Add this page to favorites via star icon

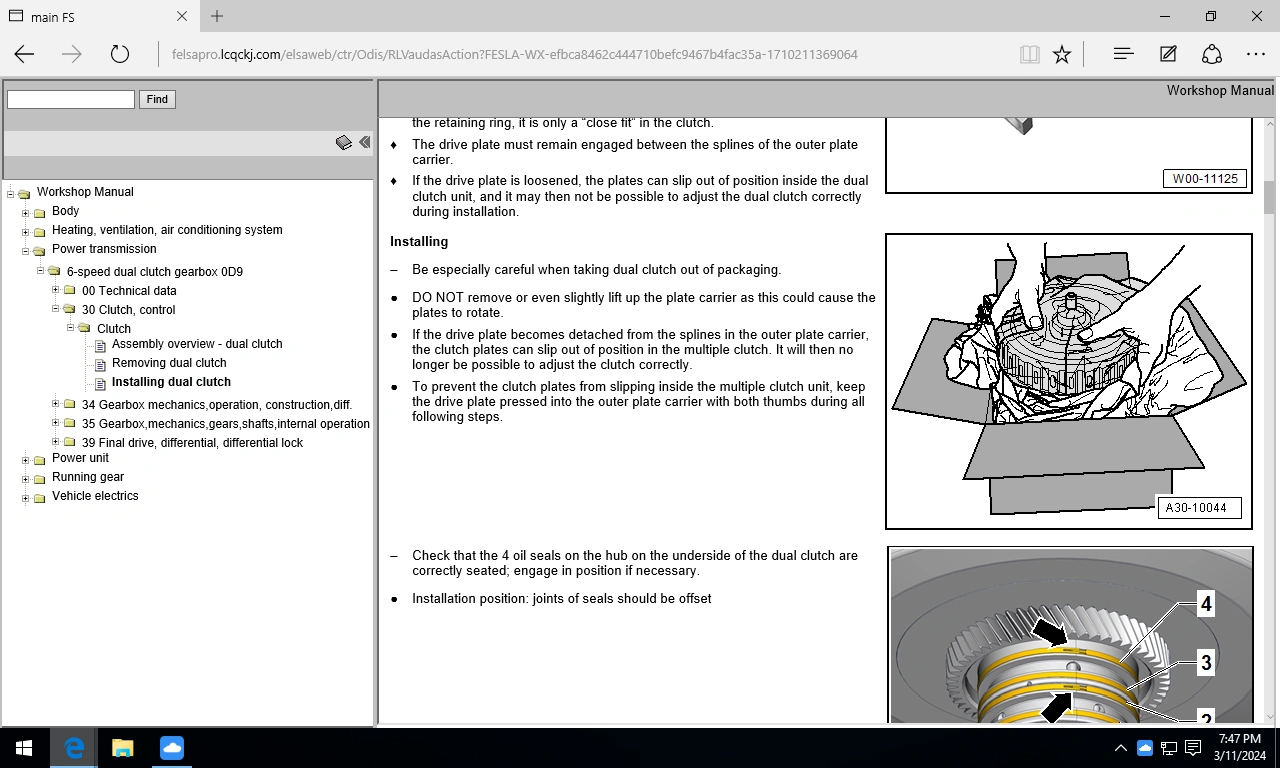click(1062, 54)
